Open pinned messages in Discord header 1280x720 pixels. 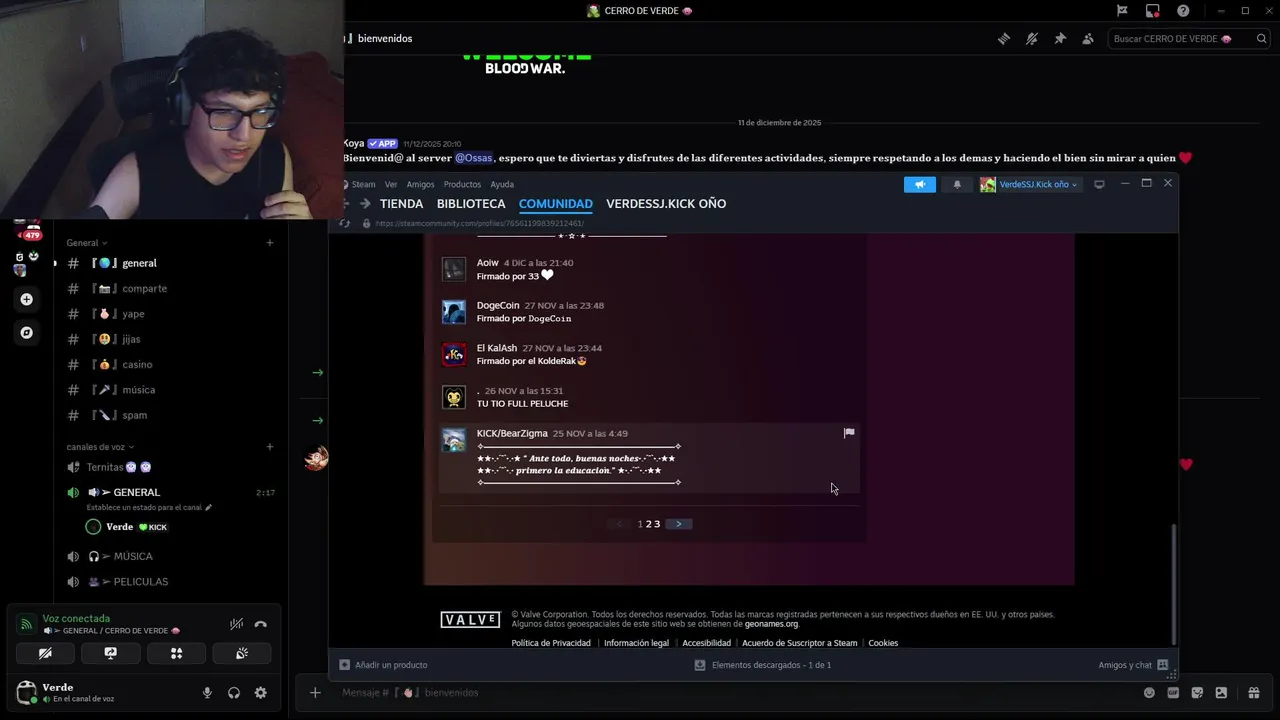pyautogui.click(x=1060, y=39)
